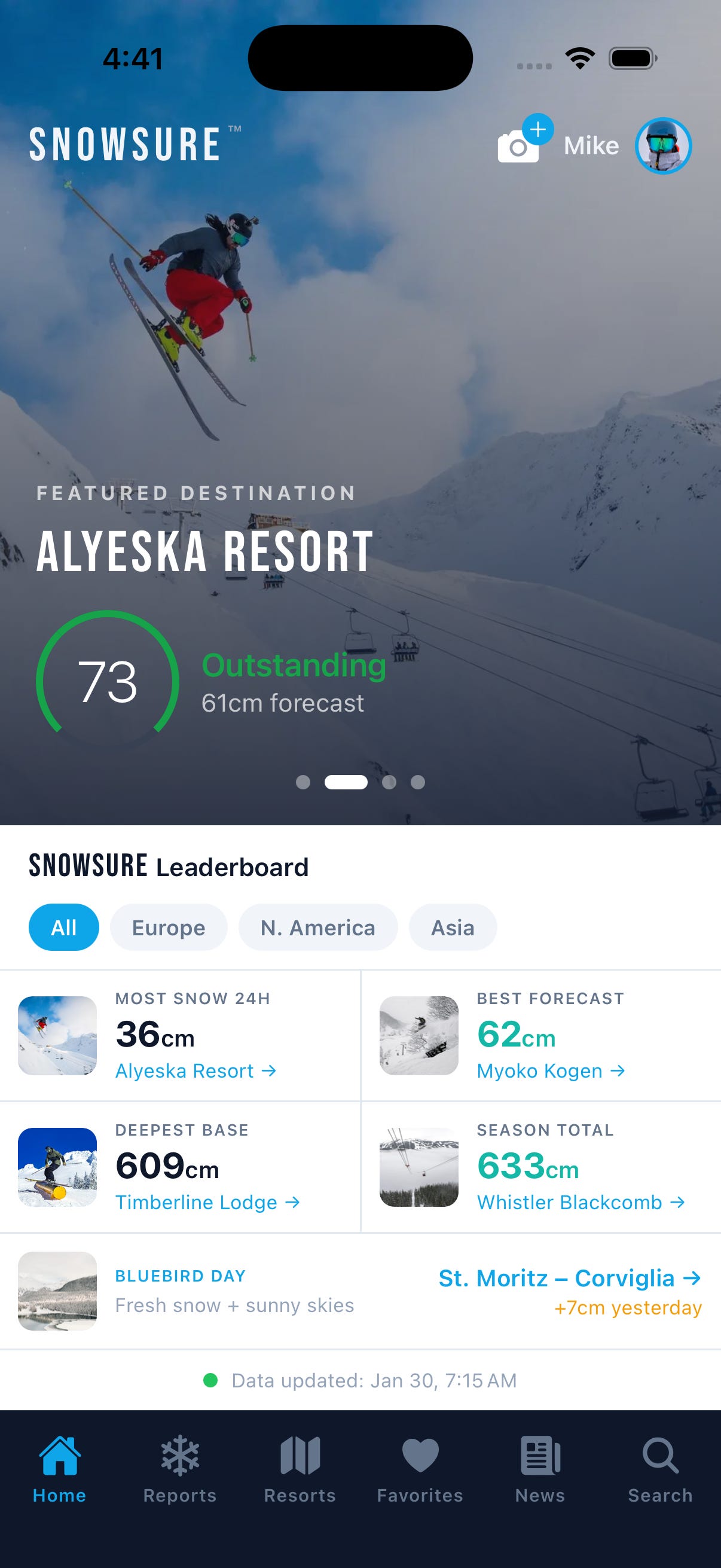Open Whistler Blackcomb season total link

[581, 1202]
